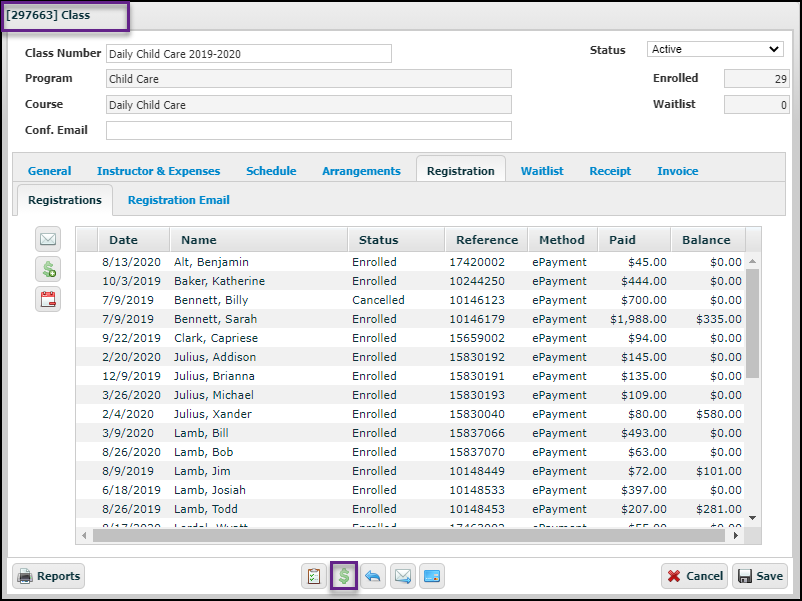Select the row for Lamb, Todd

point(410,509)
